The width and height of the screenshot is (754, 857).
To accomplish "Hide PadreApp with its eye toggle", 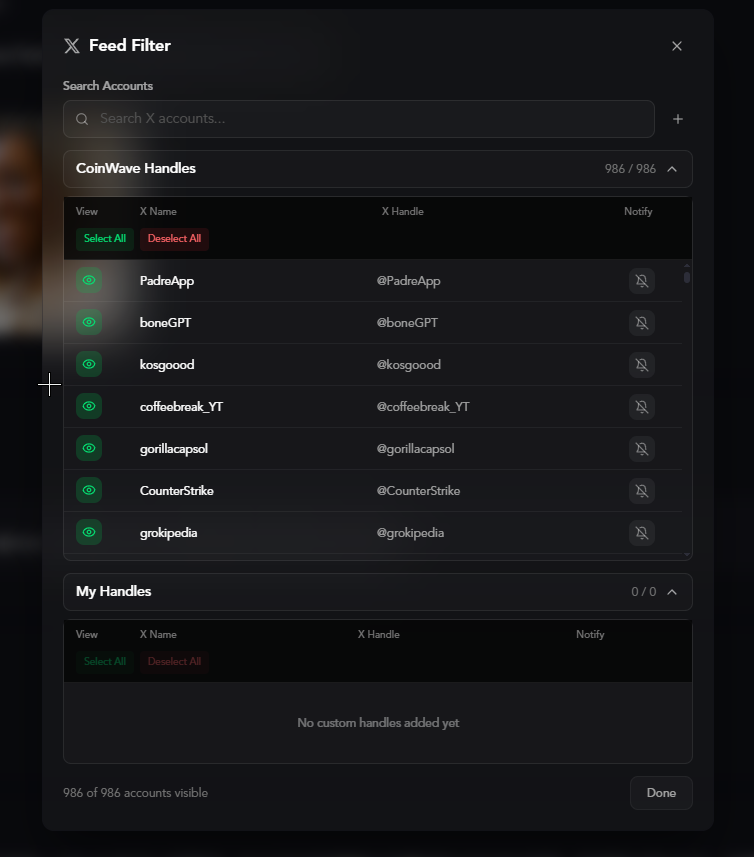I will pos(89,280).
